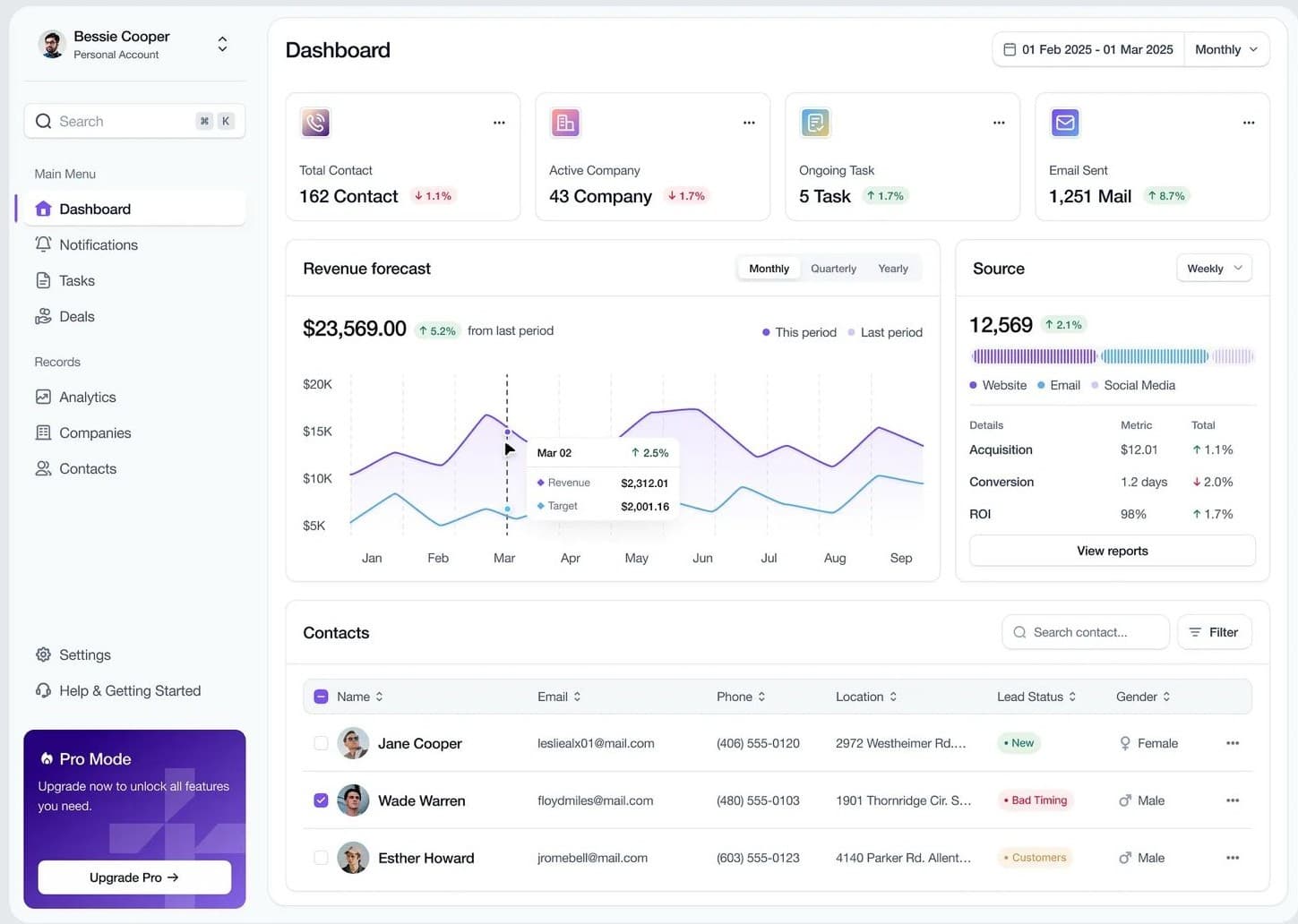
Task: Open the Dashboard sidebar item
Action: [x=94, y=209]
